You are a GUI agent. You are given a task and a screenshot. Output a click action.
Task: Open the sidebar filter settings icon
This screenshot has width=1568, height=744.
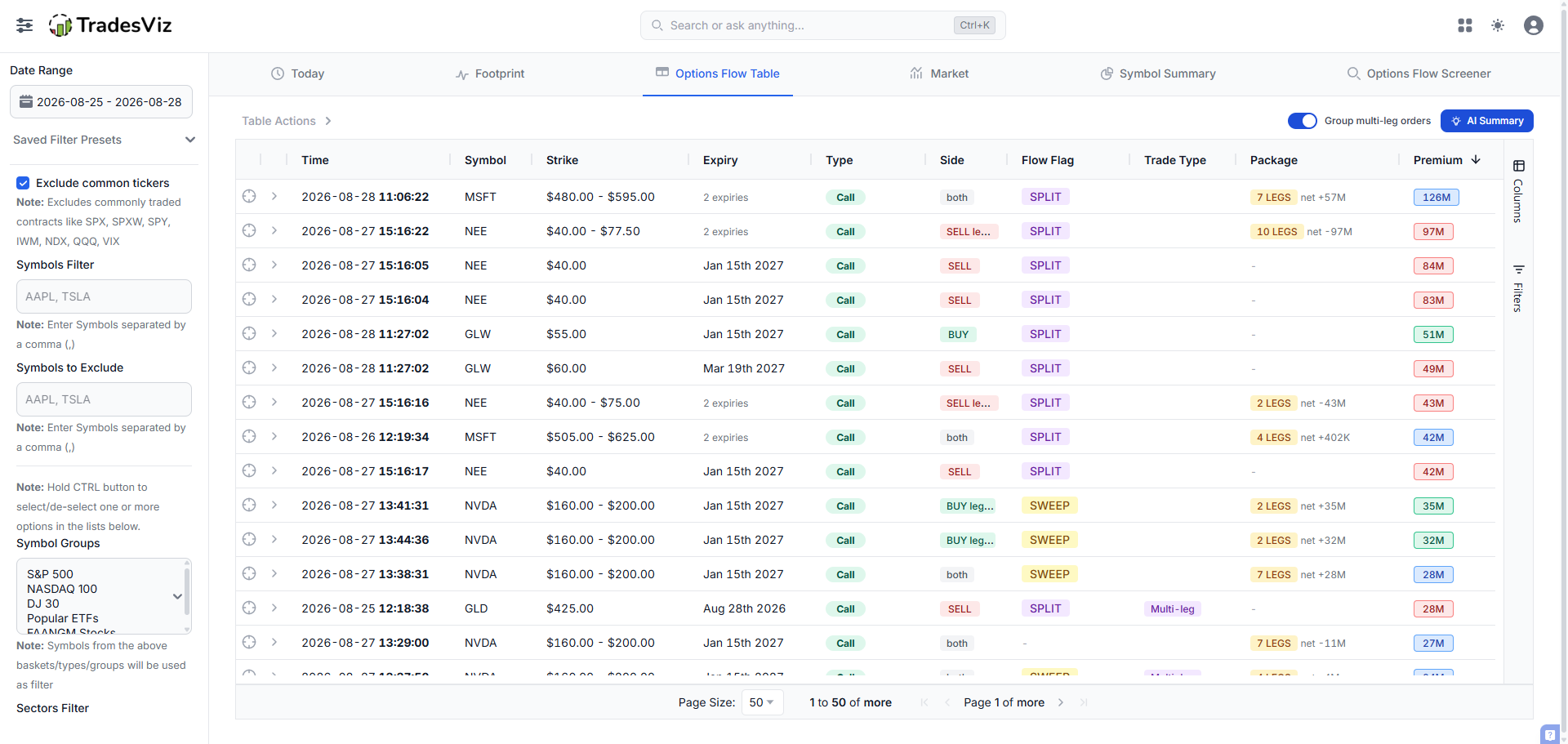click(x=24, y=25)
